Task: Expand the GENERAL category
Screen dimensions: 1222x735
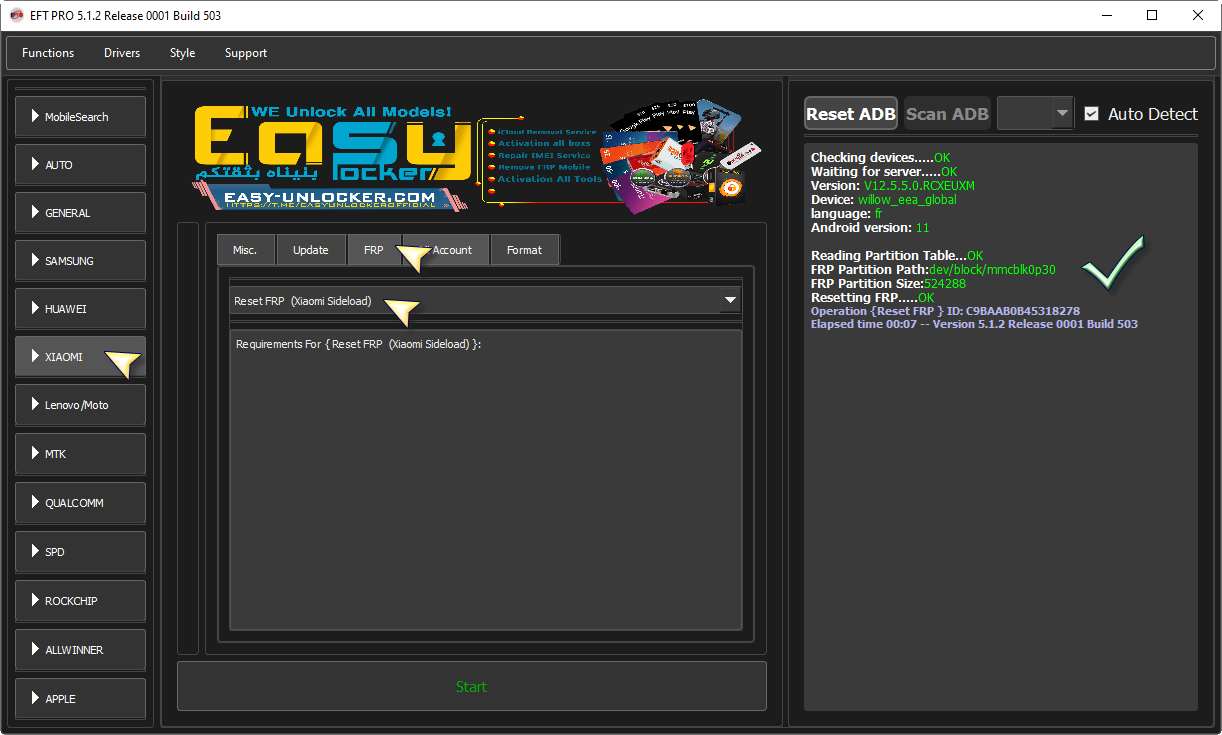Action: [x=81, y=213]
